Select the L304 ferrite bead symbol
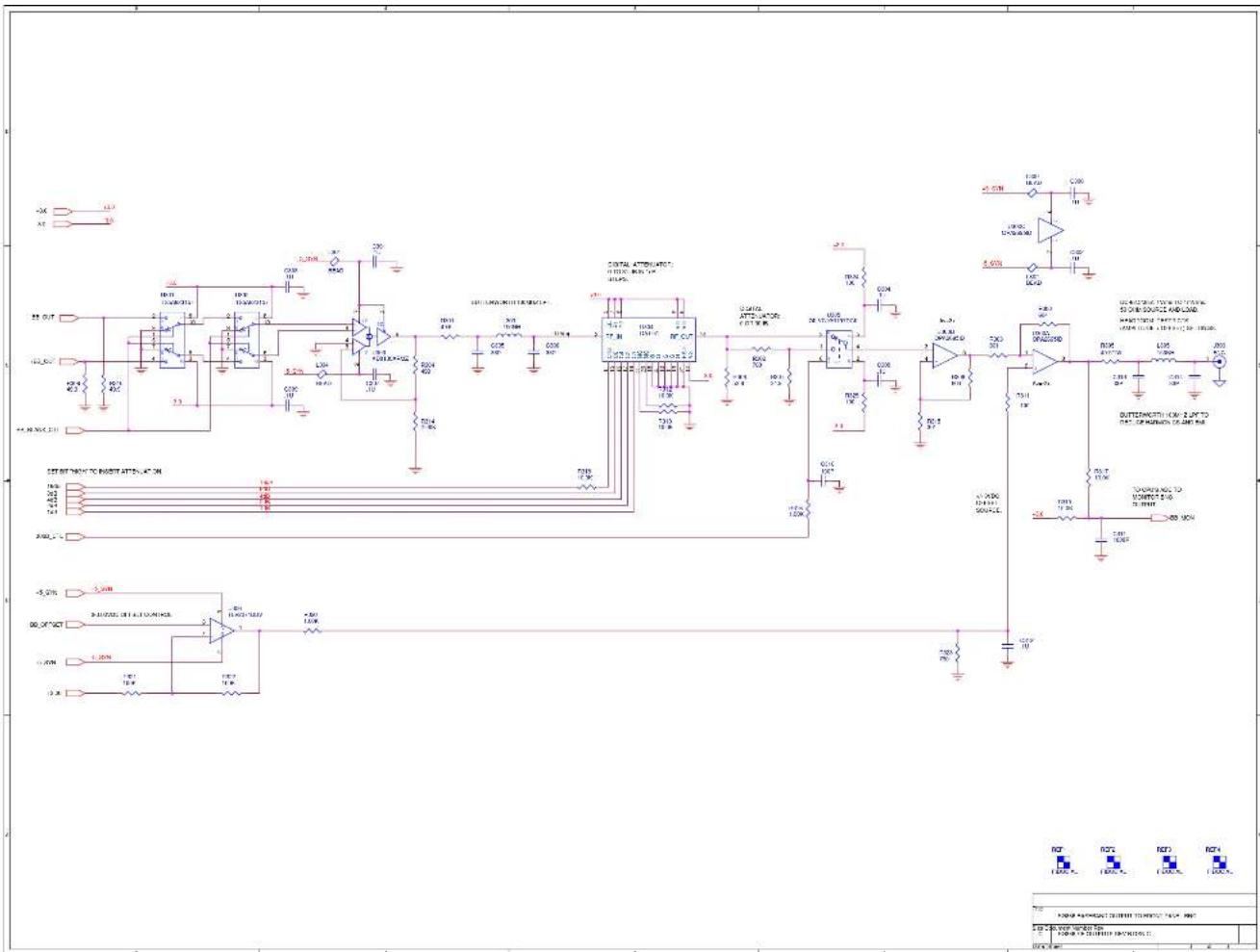 (x=322, y=373)
